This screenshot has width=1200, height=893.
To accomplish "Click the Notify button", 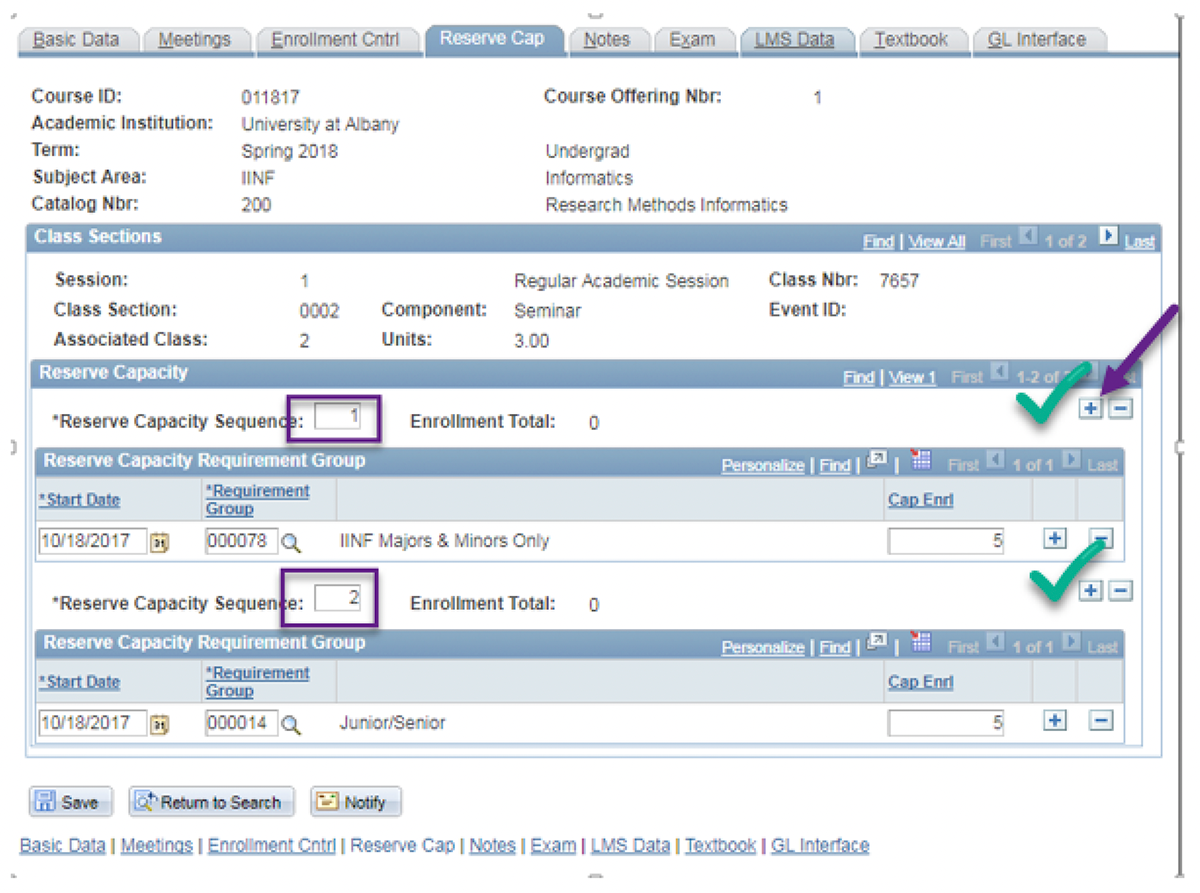I will [355, 801].
